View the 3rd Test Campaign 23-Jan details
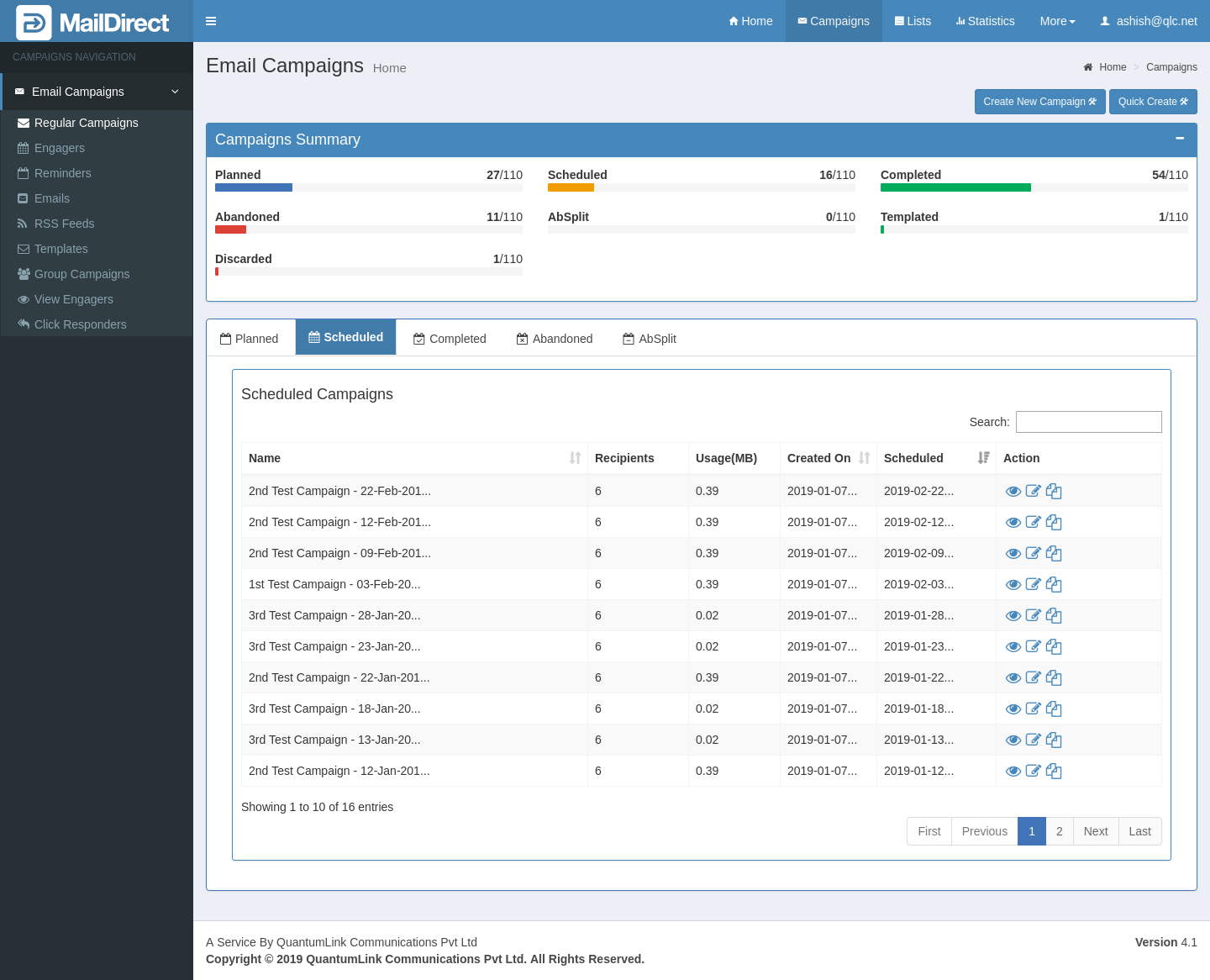Viewport: 1210px width, 980px height. coord(1013,647)
